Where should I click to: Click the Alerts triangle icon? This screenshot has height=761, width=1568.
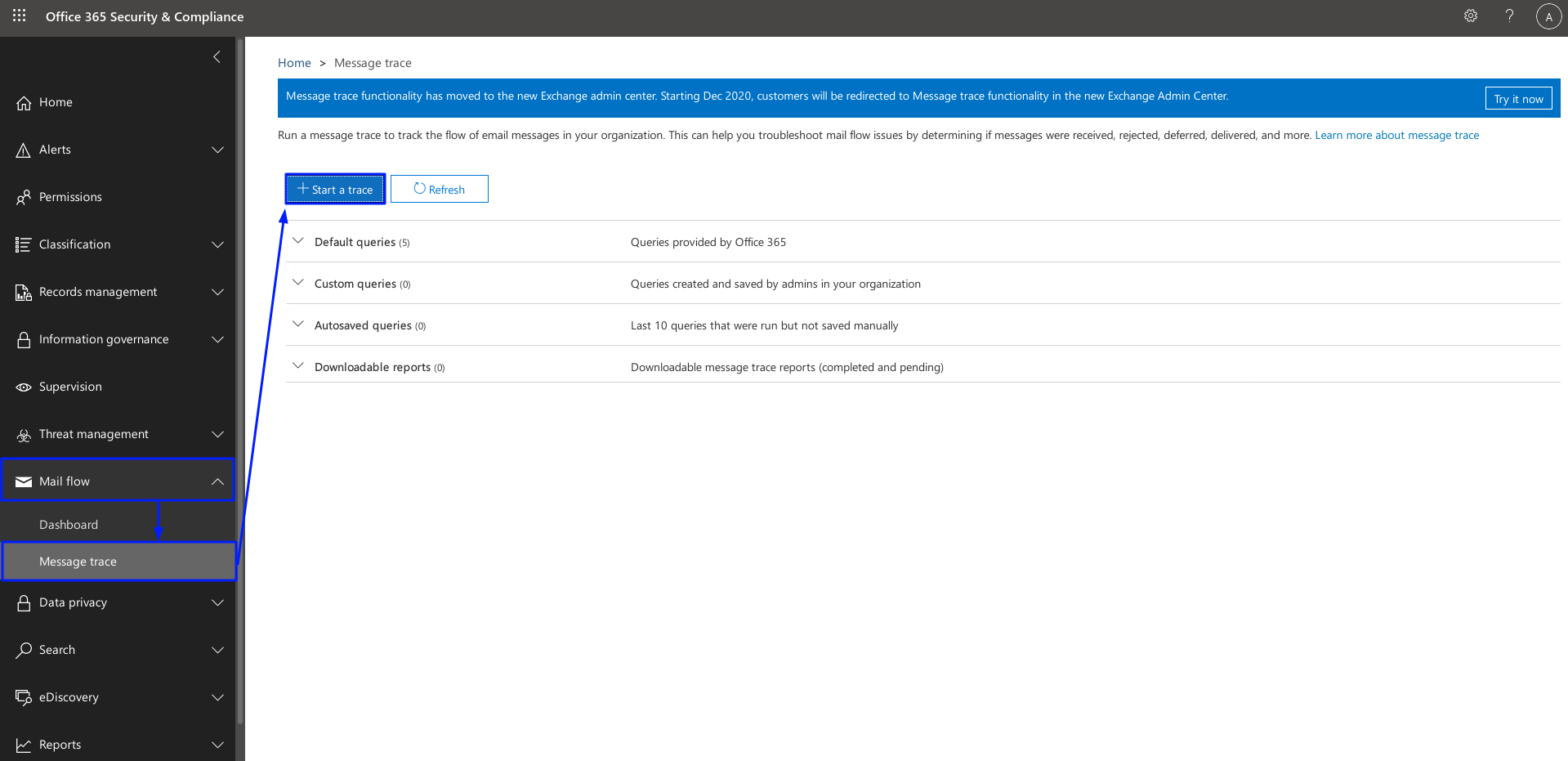(x=24, y=150)
